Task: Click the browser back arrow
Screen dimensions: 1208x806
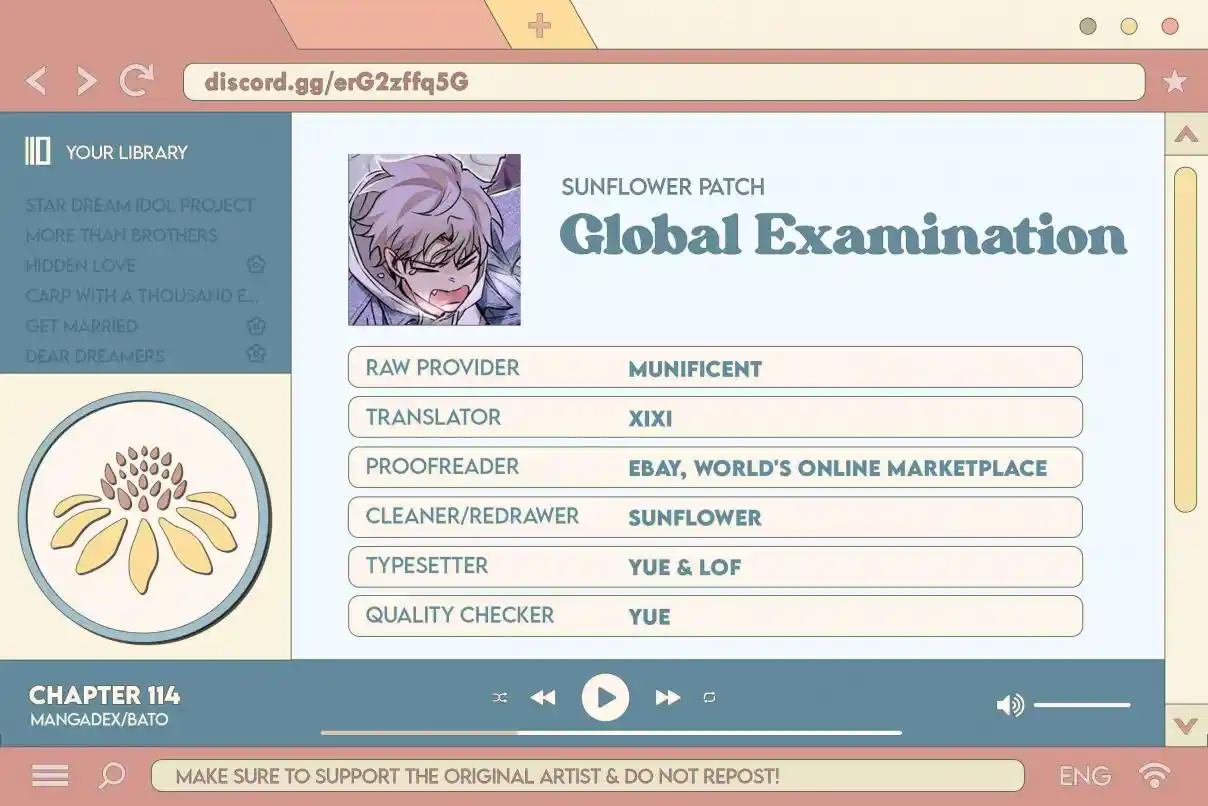Action: pyautogui.click(x=36, y=81)
